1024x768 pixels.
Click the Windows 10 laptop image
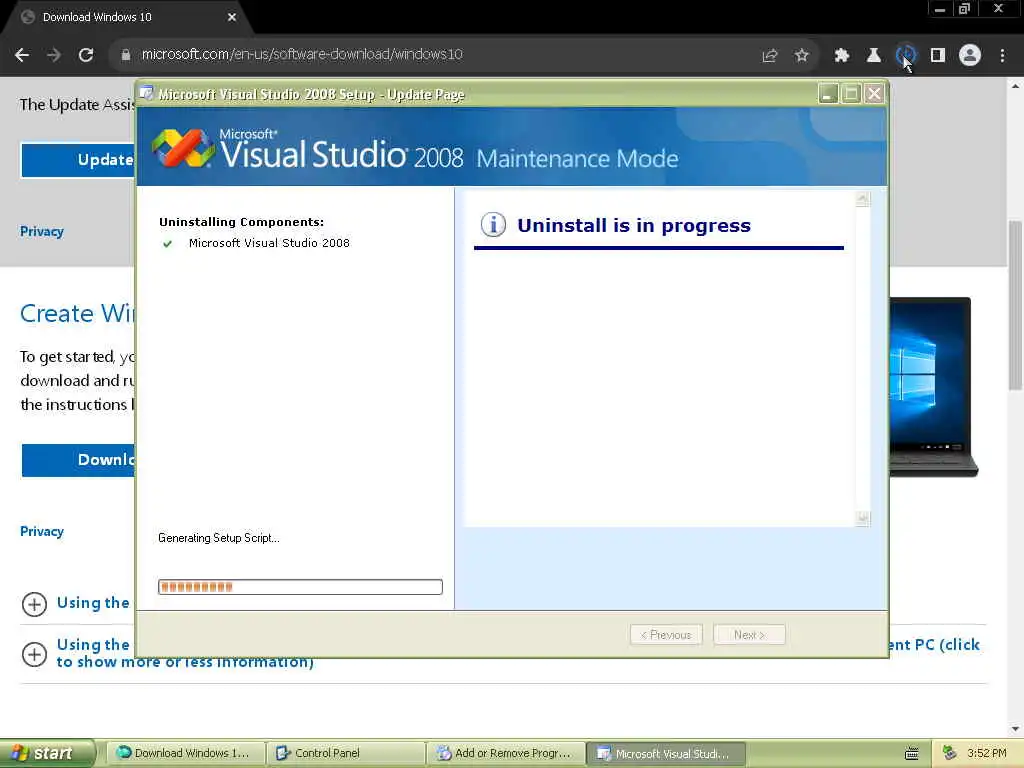[x=933, y=387]
